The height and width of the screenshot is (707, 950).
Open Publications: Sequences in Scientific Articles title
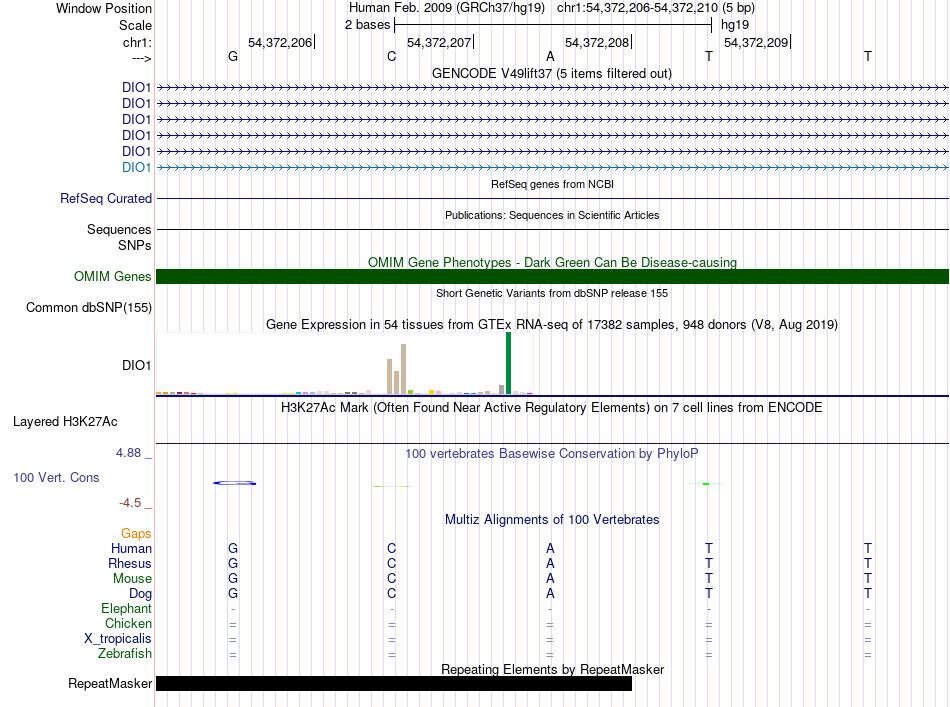point(552,215)
